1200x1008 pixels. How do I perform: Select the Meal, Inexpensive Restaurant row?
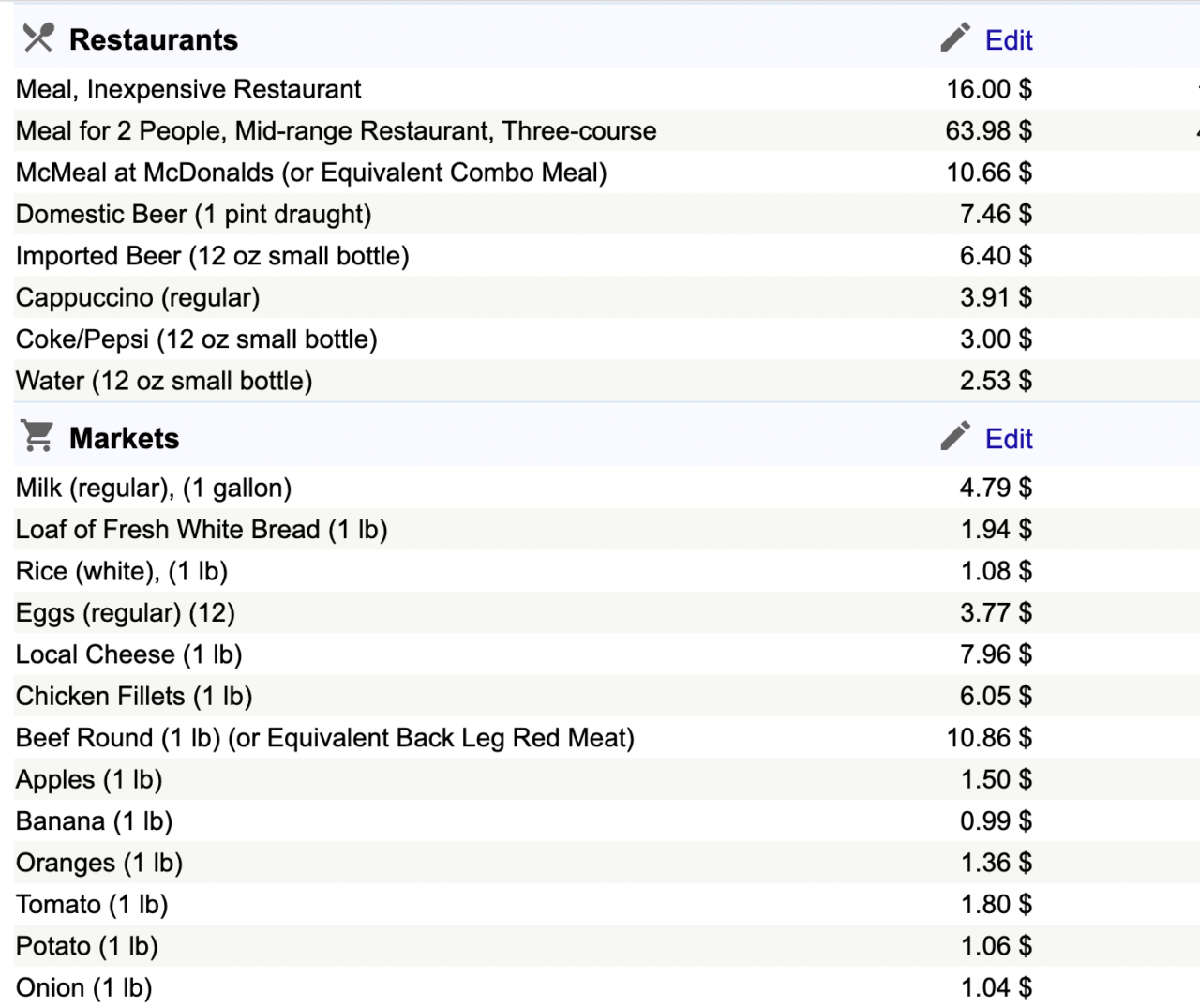point(188,89)
